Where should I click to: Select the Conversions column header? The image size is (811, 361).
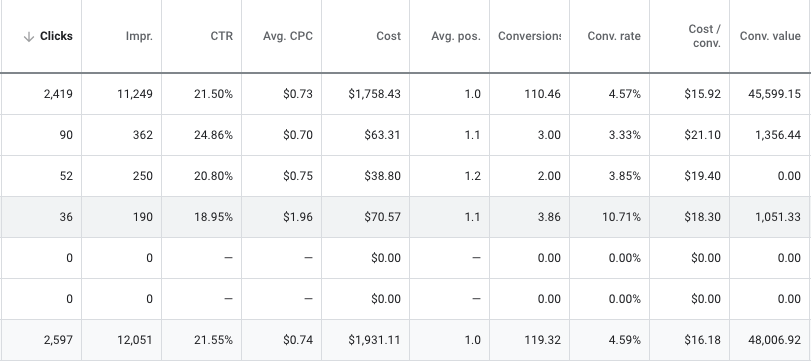click(x=529, y=36)
